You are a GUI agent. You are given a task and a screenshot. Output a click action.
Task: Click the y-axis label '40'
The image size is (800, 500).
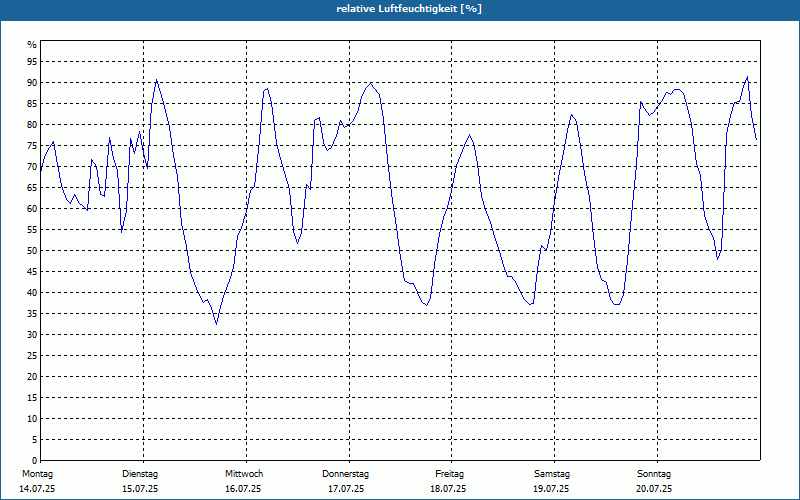click(x=32, y=293)
